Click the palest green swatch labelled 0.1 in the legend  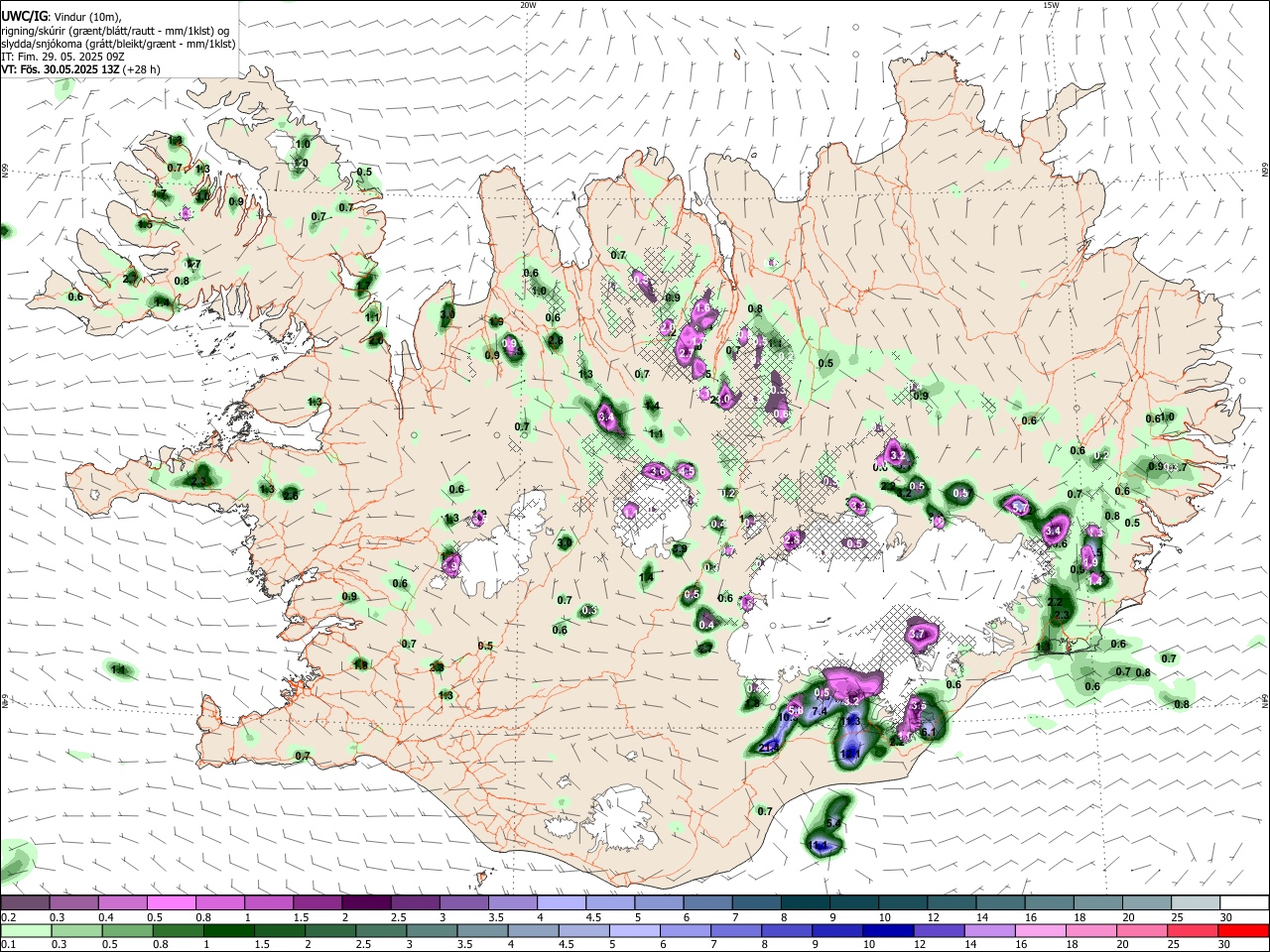[x=25, y=930]
